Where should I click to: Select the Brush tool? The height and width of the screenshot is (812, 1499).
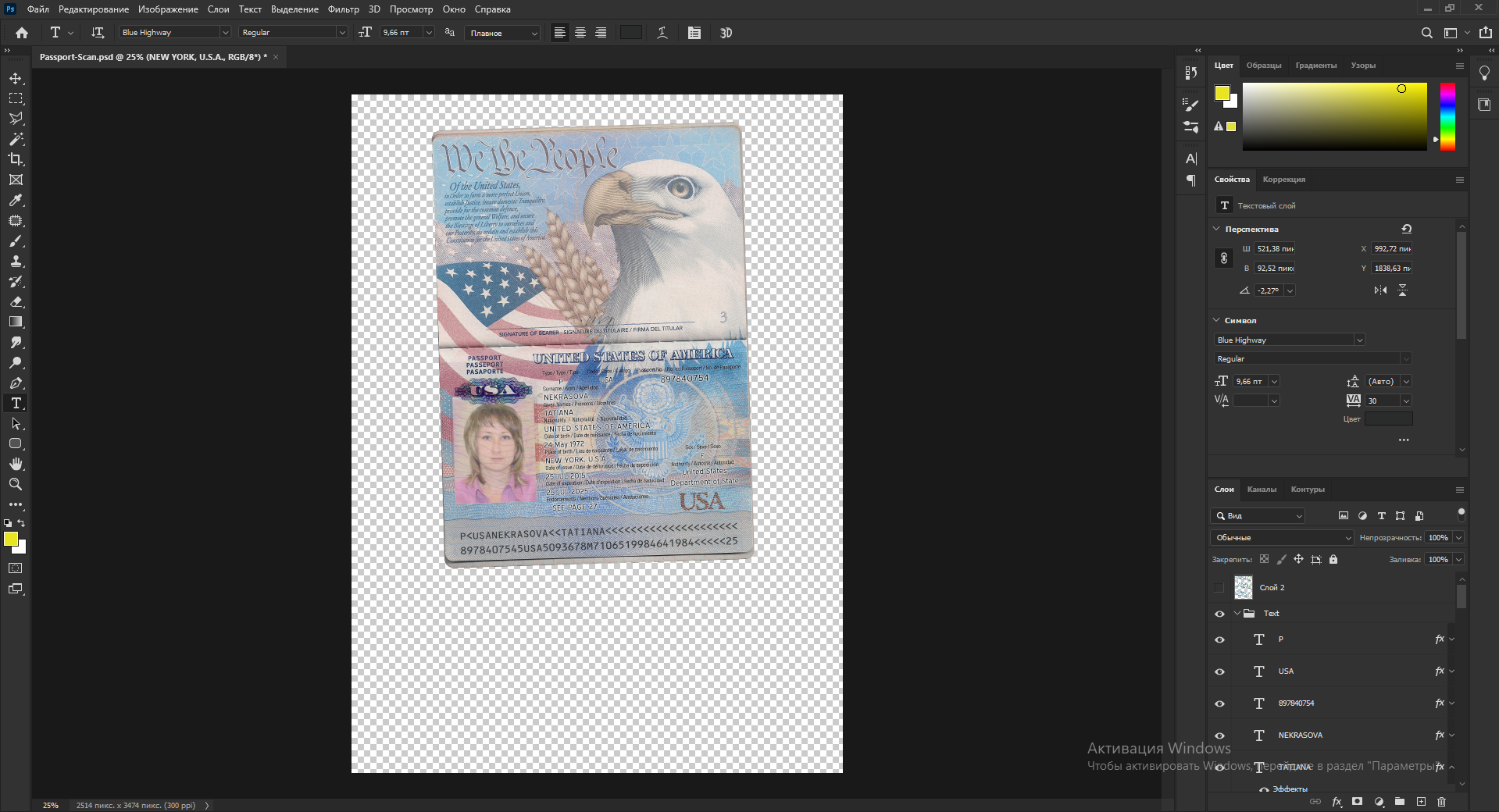click(16, 241)
